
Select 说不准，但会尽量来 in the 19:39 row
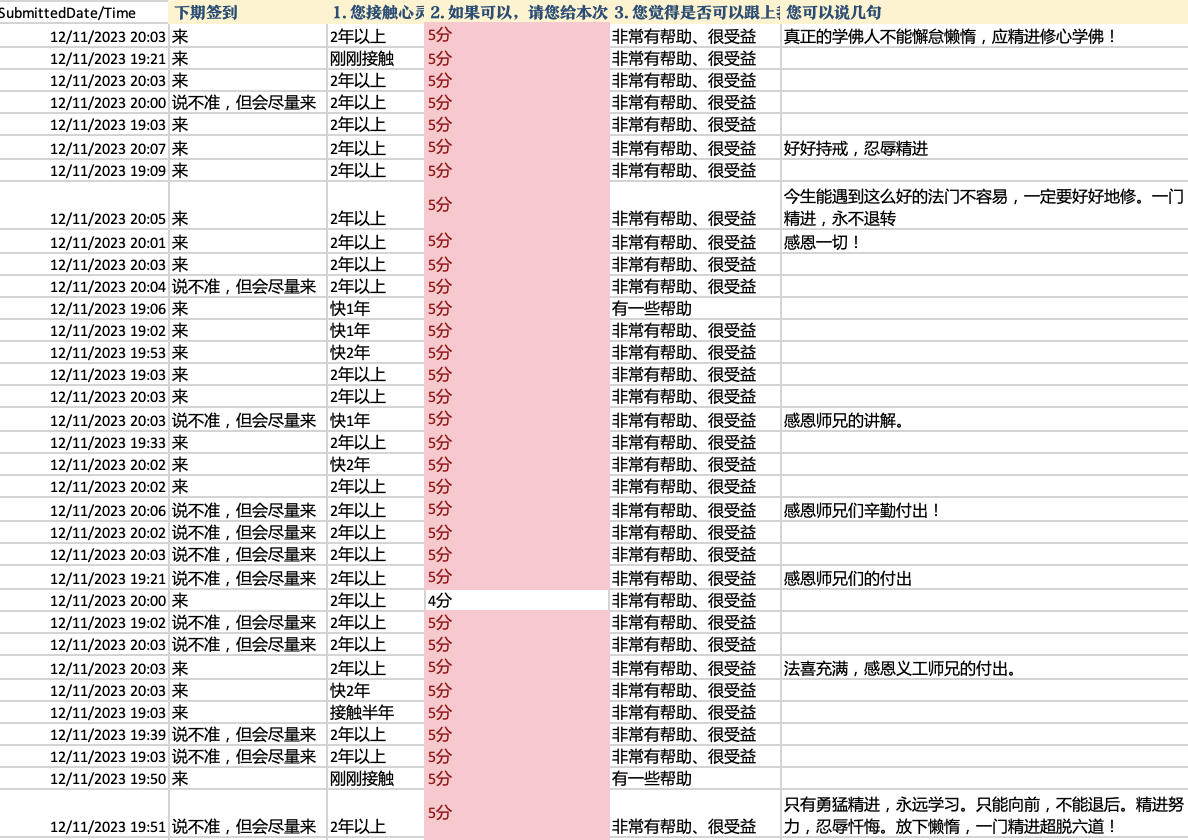[244, 735]
